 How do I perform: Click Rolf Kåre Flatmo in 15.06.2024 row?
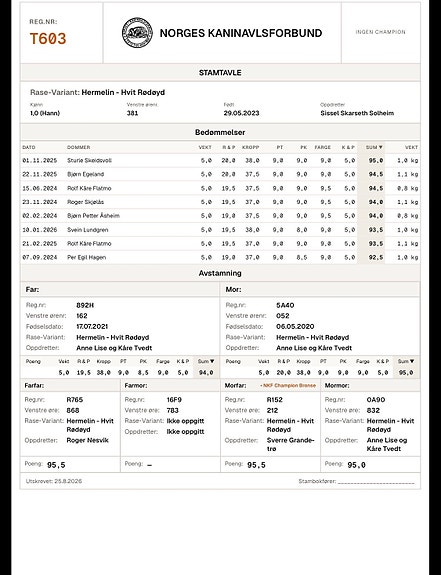click(89, 188)
